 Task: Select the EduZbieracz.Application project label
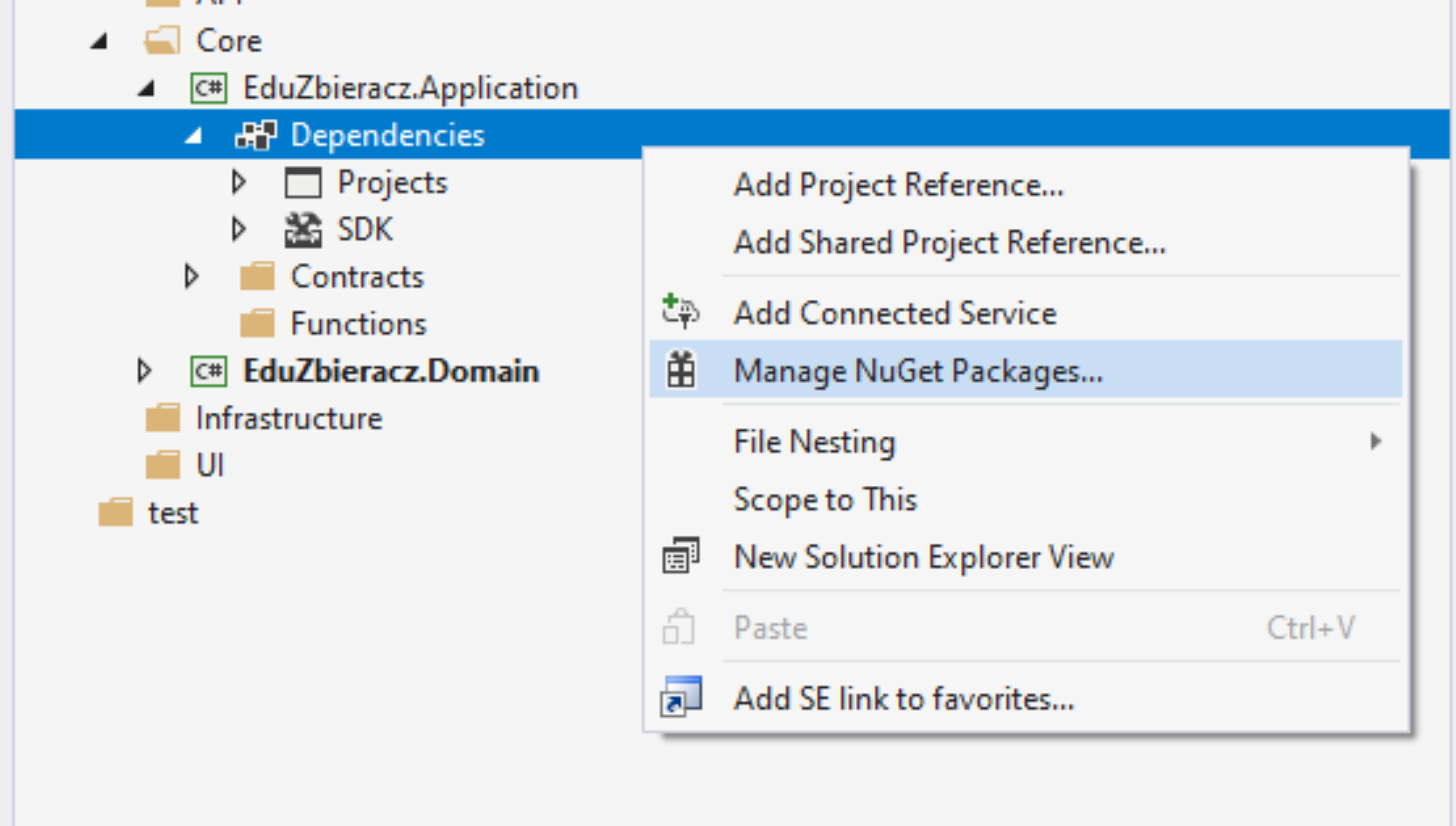410,88
